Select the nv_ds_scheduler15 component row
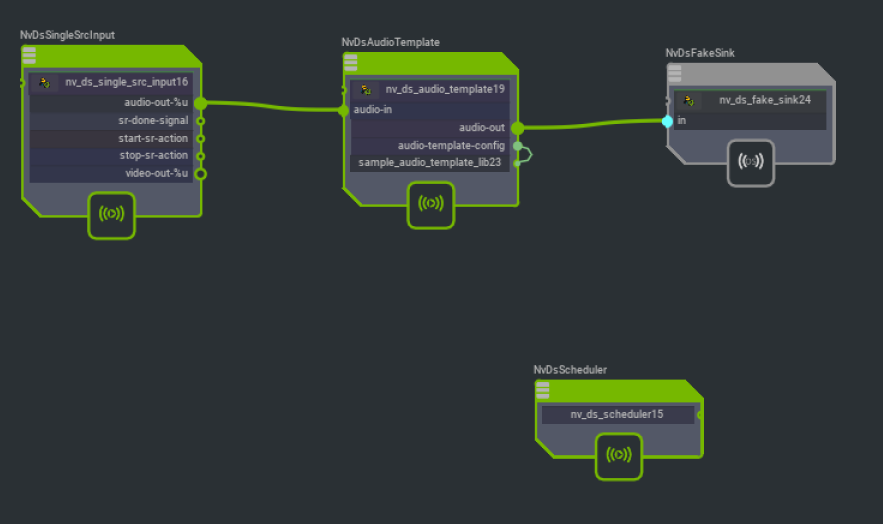Image resolution: width=883 pixels, height=524 pixels. point(617,414)
